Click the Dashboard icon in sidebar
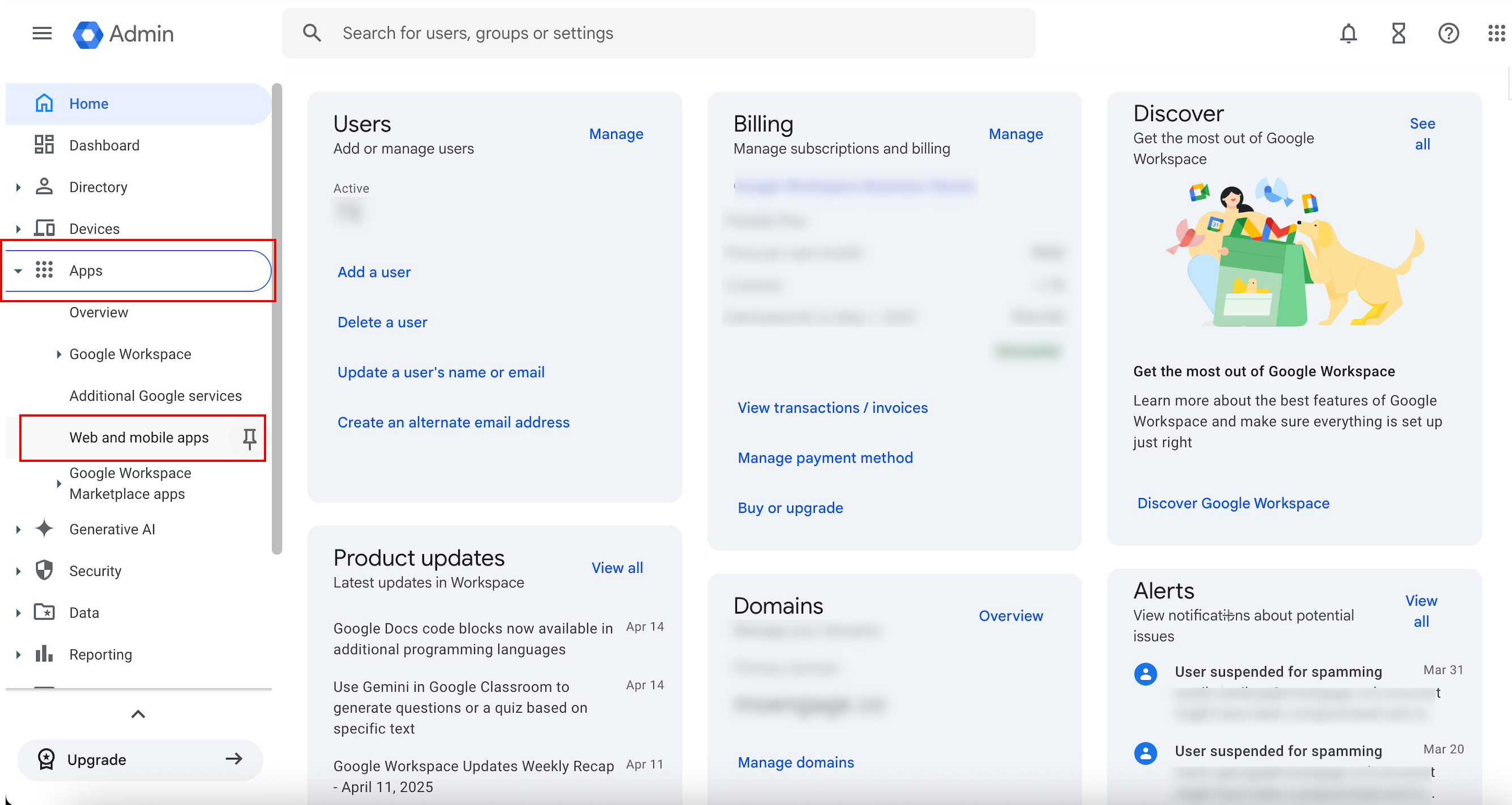This screenshot has width=1512, height=805. (x=44, y=145)
